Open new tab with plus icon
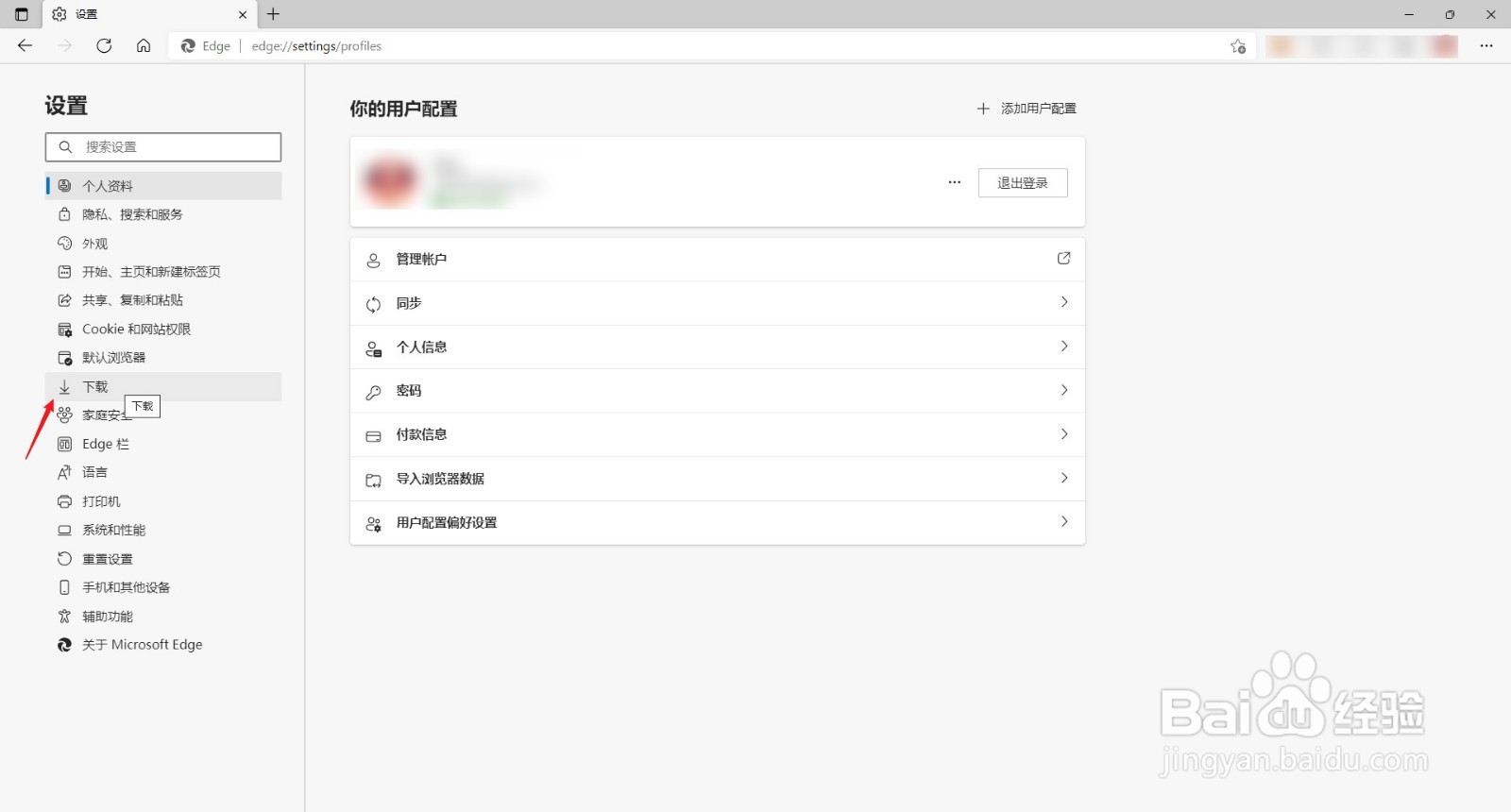 274,14
